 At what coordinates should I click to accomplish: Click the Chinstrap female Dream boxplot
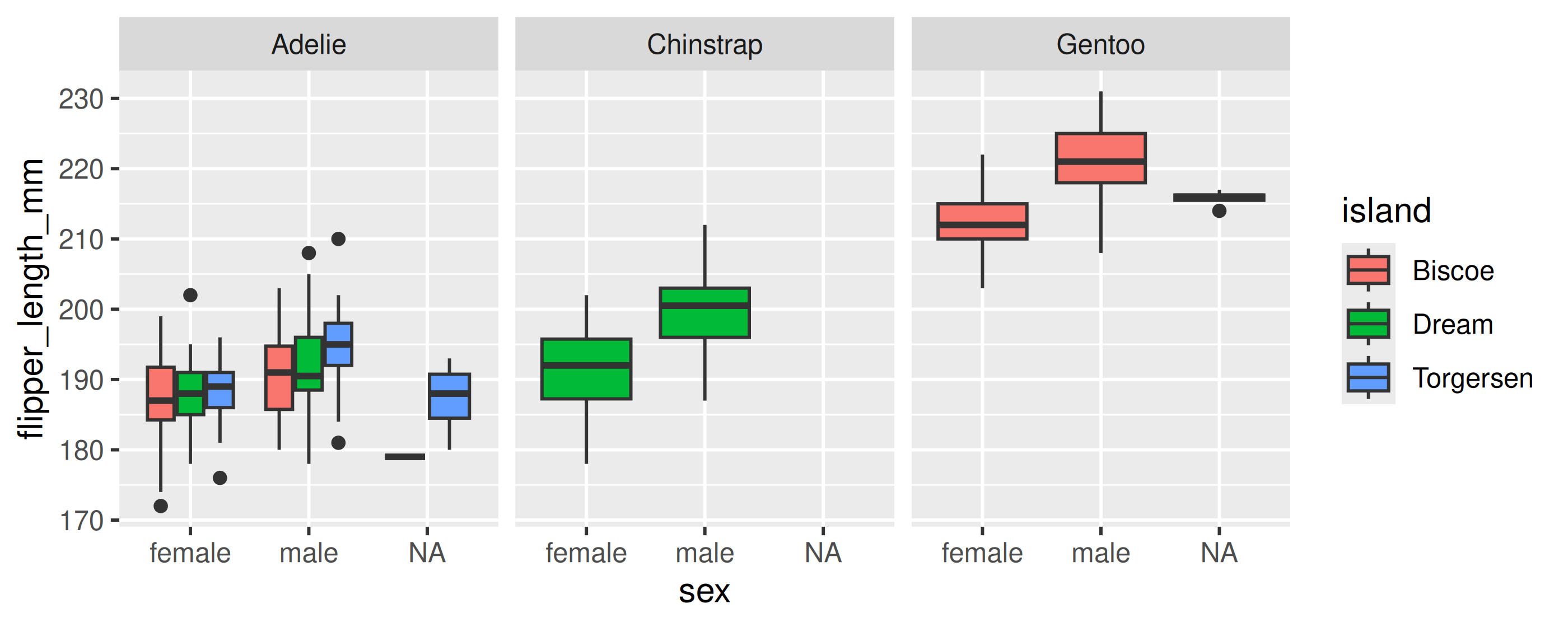586,369
